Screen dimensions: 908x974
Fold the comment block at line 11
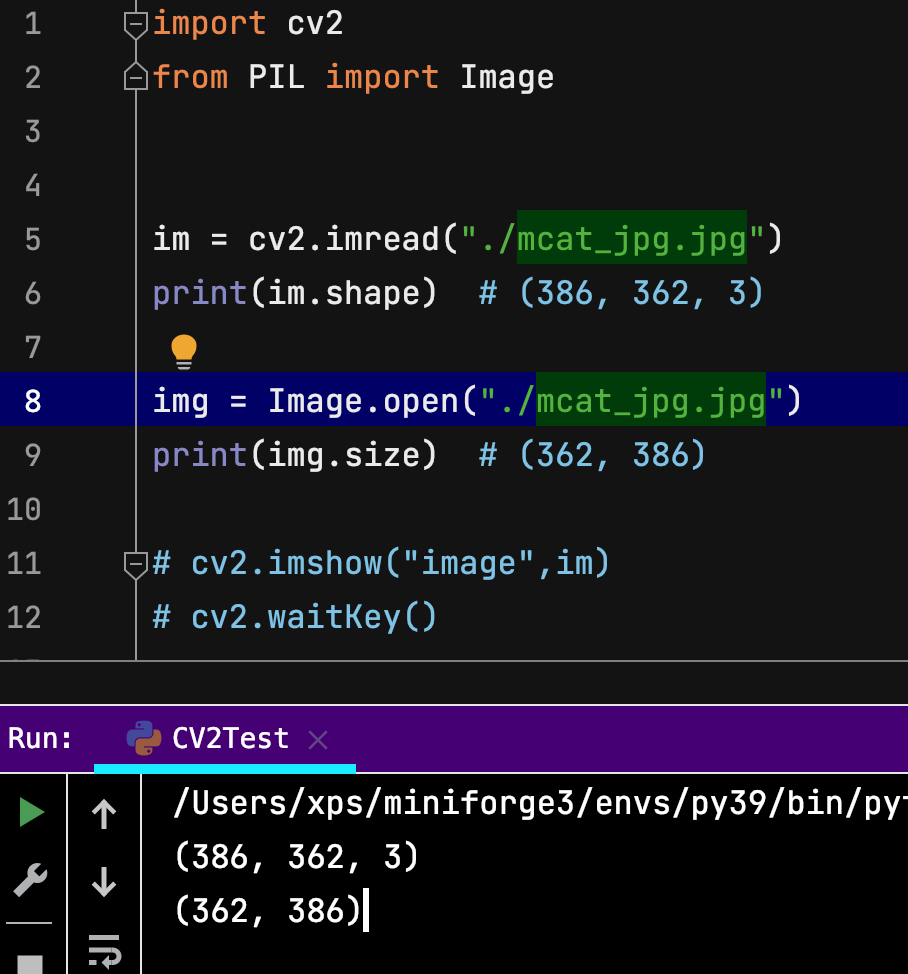click(x=136, y=564)
